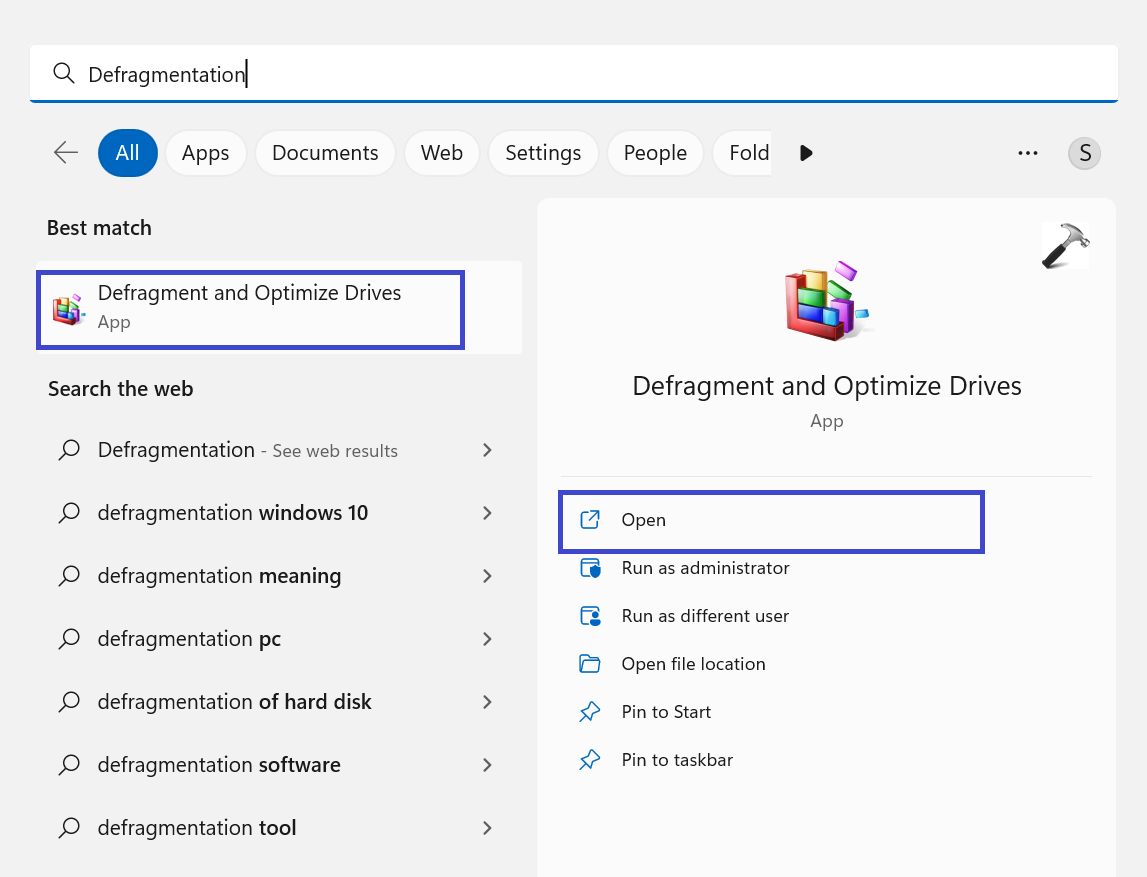Switch to the Settings filter tab
This screenshot has height=877, width=1147.
[543, 153]
